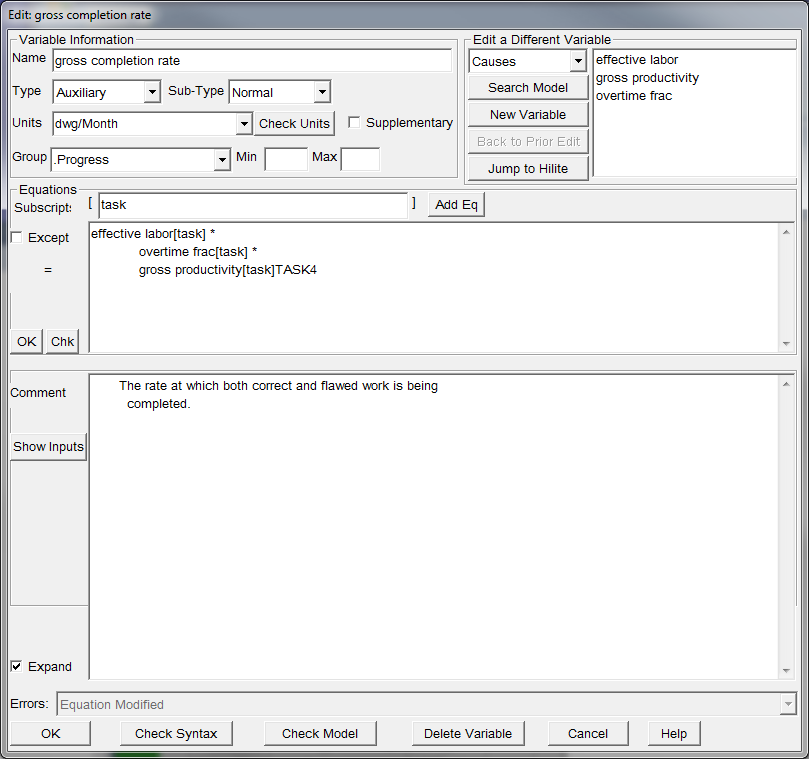Tick the Supplementary checkbox
The image size is (809, 759).
(x=354, y=122)
